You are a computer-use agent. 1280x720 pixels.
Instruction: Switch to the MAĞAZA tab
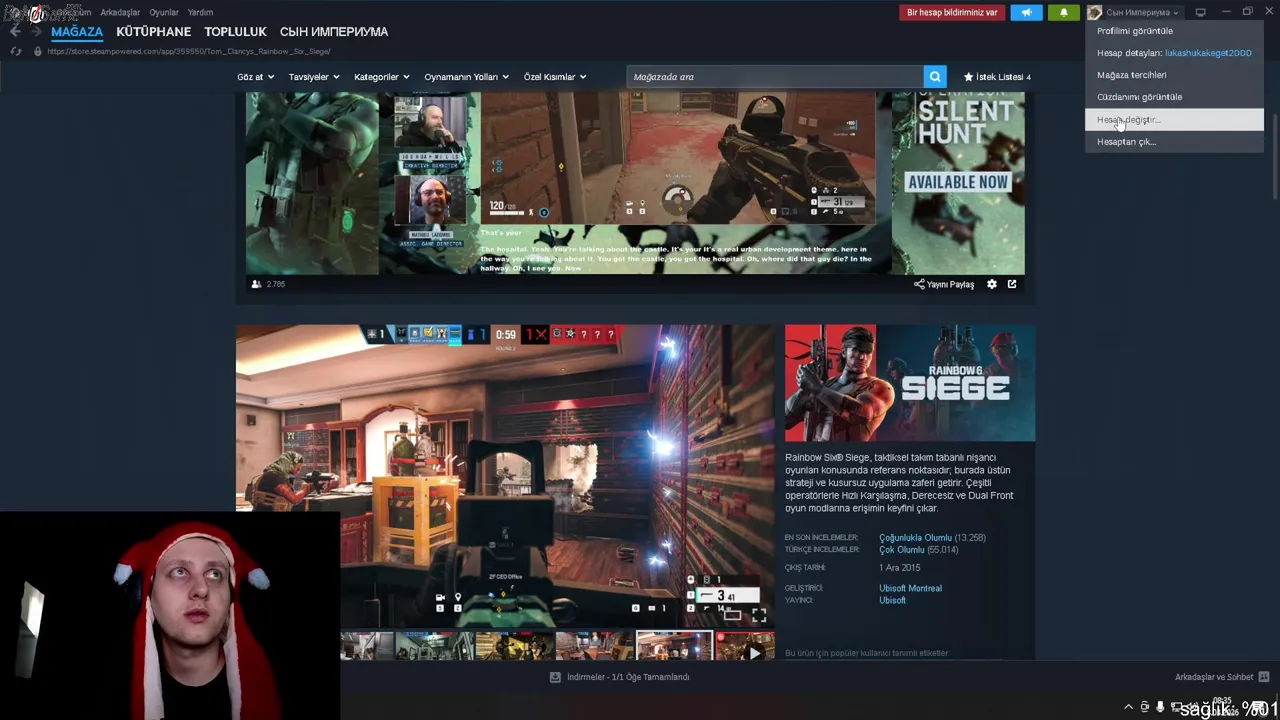(77, 31)
